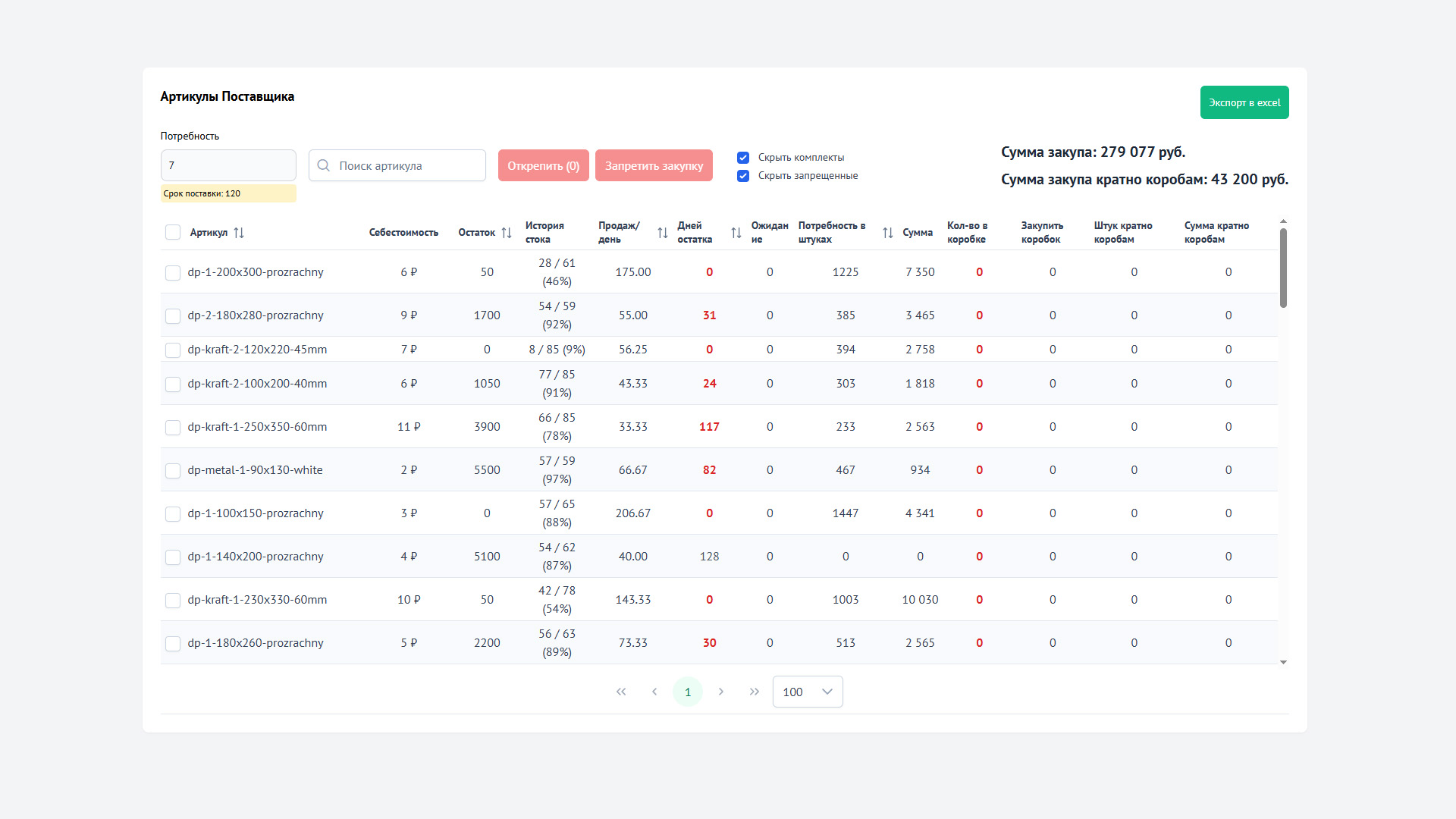Click Экспорт в excel button
The width and height of the screenshot is (1456, 819).
[1244, 102]
